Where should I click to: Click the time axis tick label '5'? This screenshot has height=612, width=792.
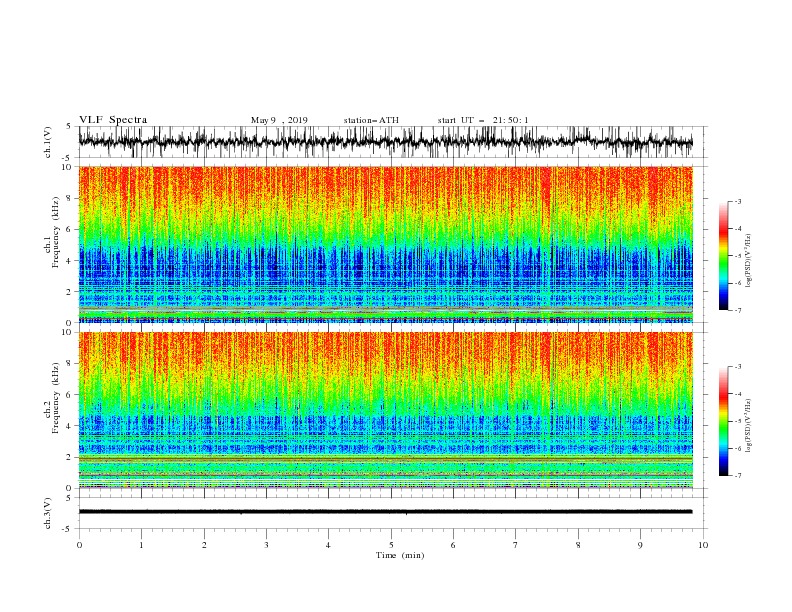tap(391, 545)
